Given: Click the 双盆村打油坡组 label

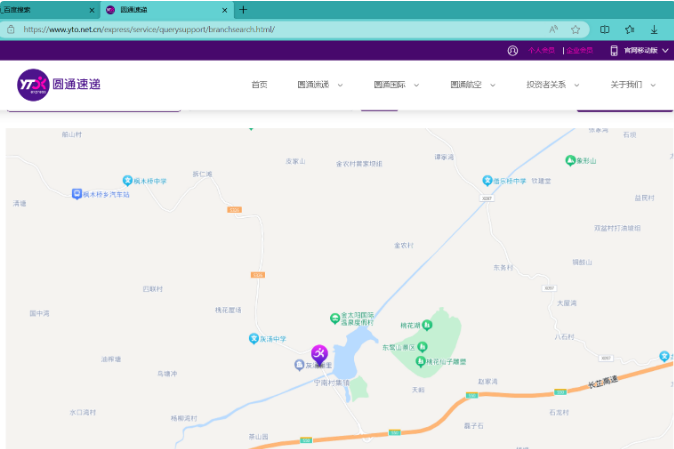Looking at the screenshot, I should pyautogui.click(x=617, y=228).
